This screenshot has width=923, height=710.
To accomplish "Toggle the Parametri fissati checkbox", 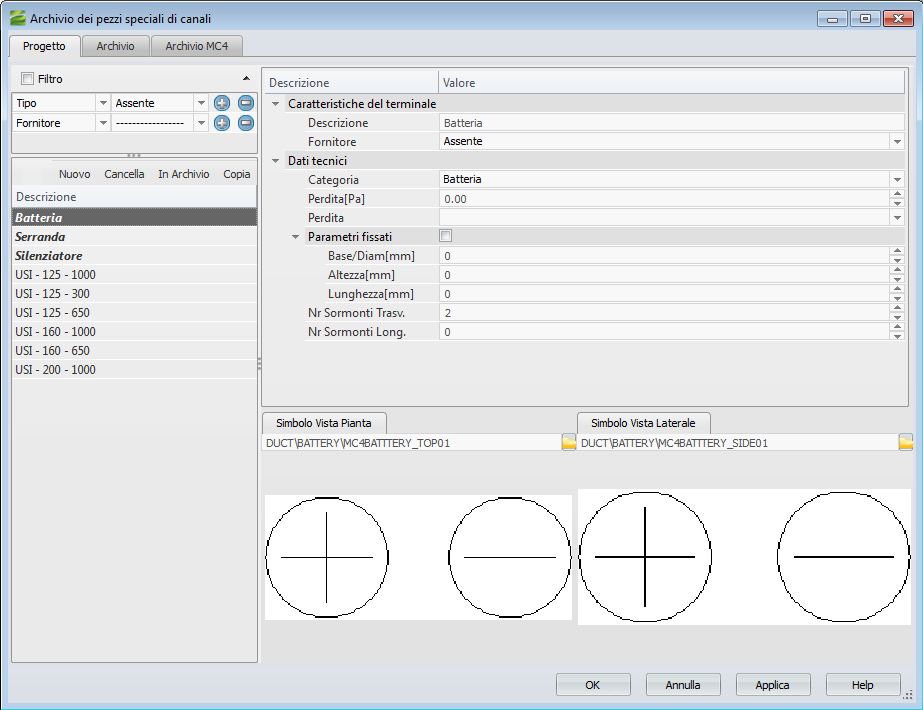I will pyautogui.click(x=446, y=237).
